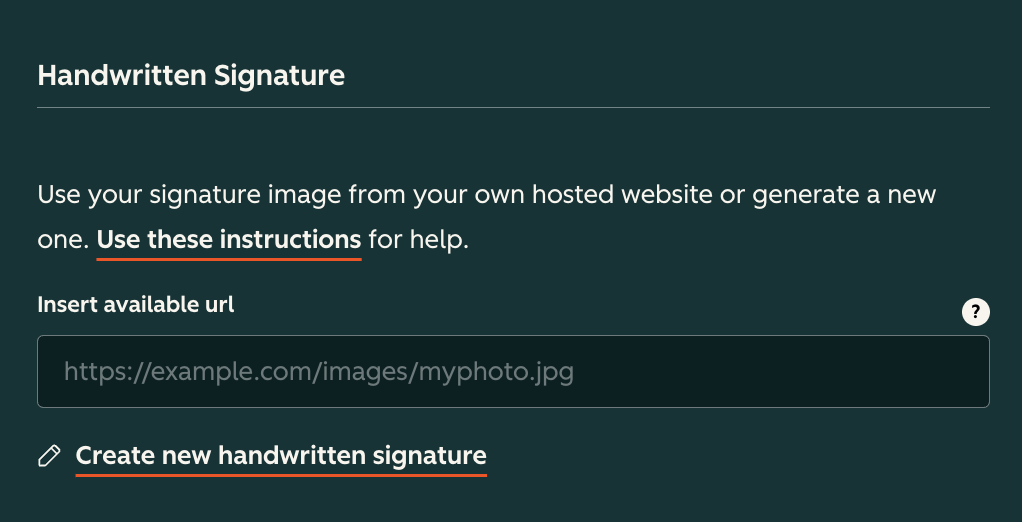Click the example.com placeholder text in field
The width and height of the screenshot is (1022, 522).
(318, 373)
